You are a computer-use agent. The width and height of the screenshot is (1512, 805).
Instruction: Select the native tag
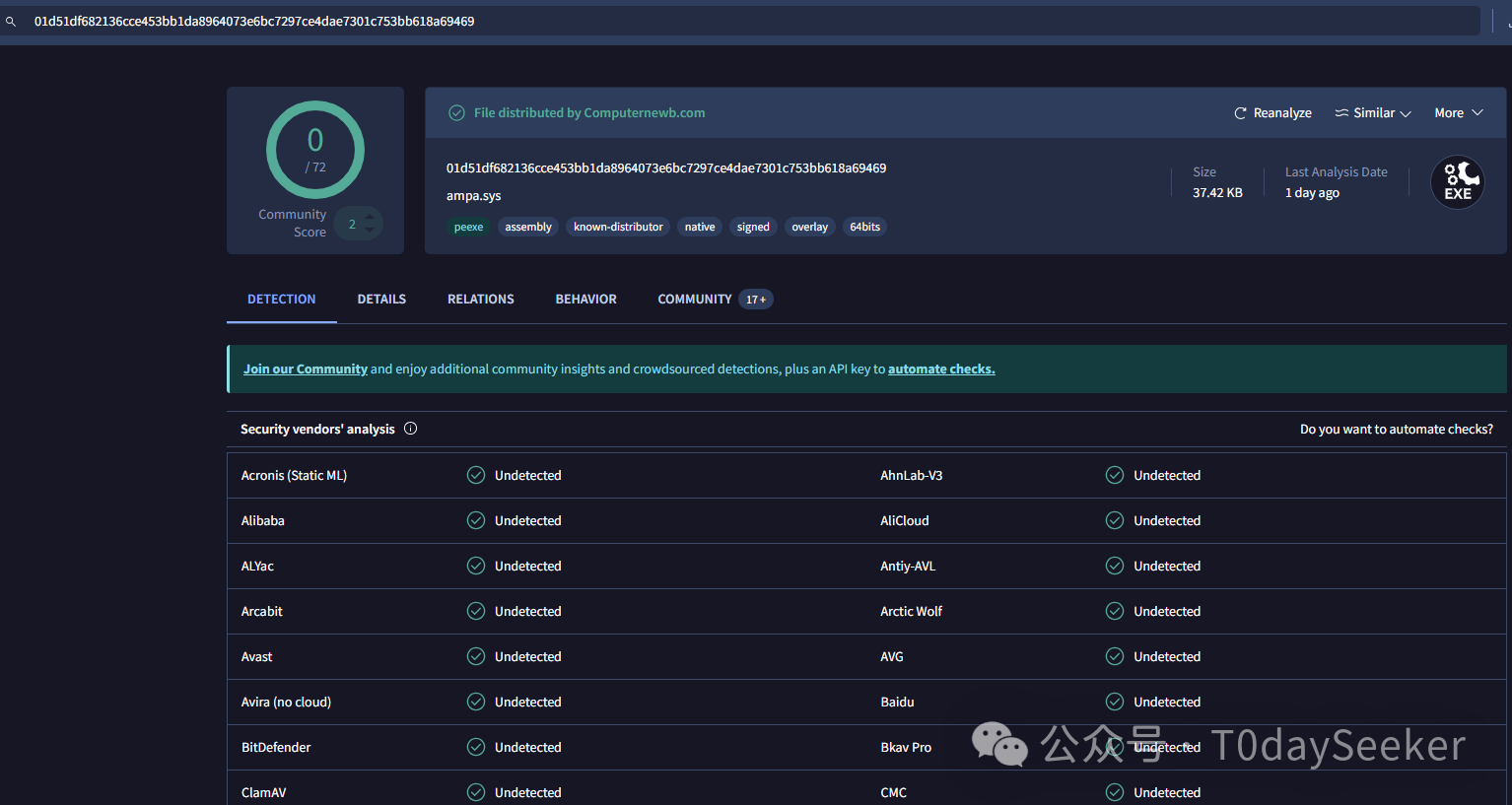pos(700,227)
